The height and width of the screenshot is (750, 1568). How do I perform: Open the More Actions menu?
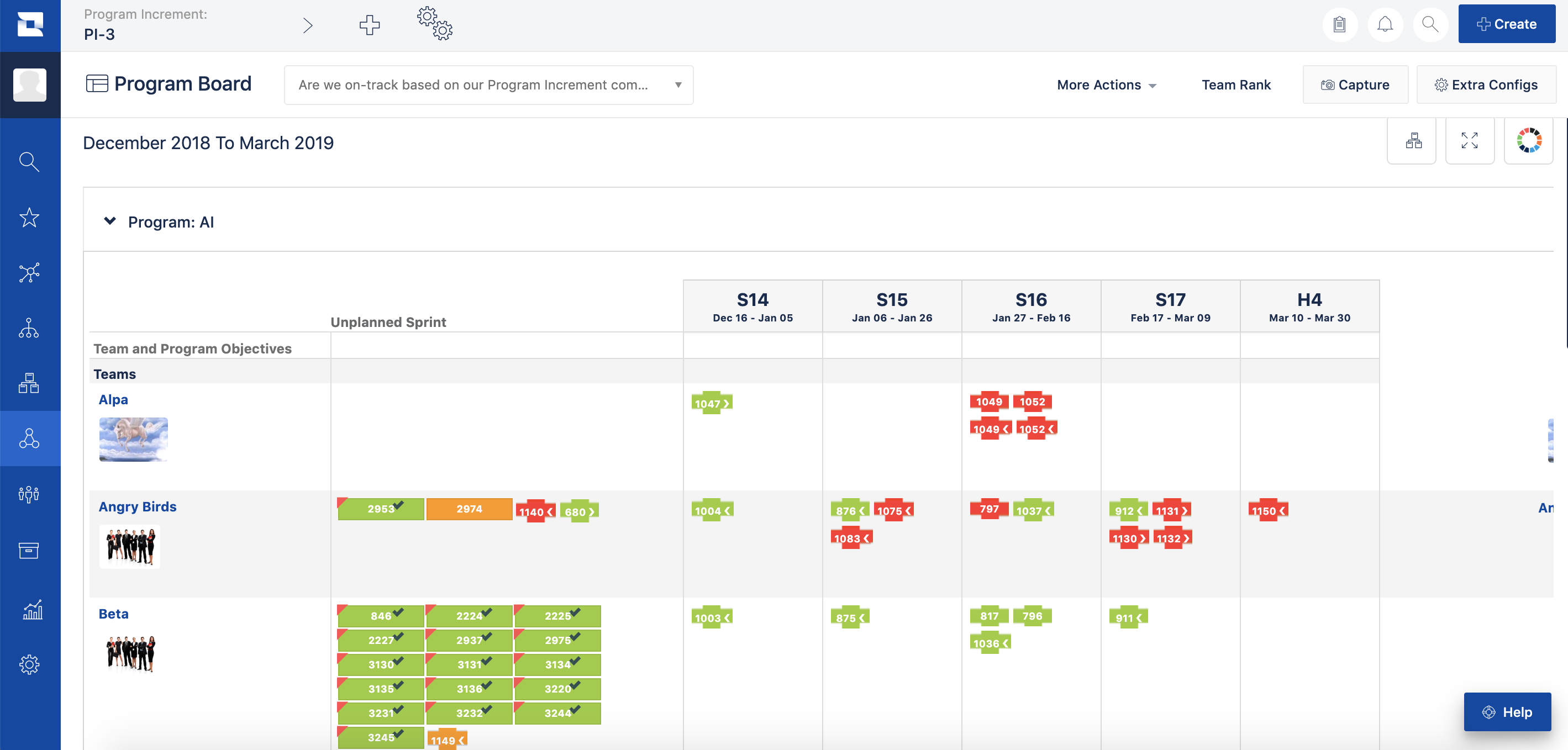tap(1106, 84)
